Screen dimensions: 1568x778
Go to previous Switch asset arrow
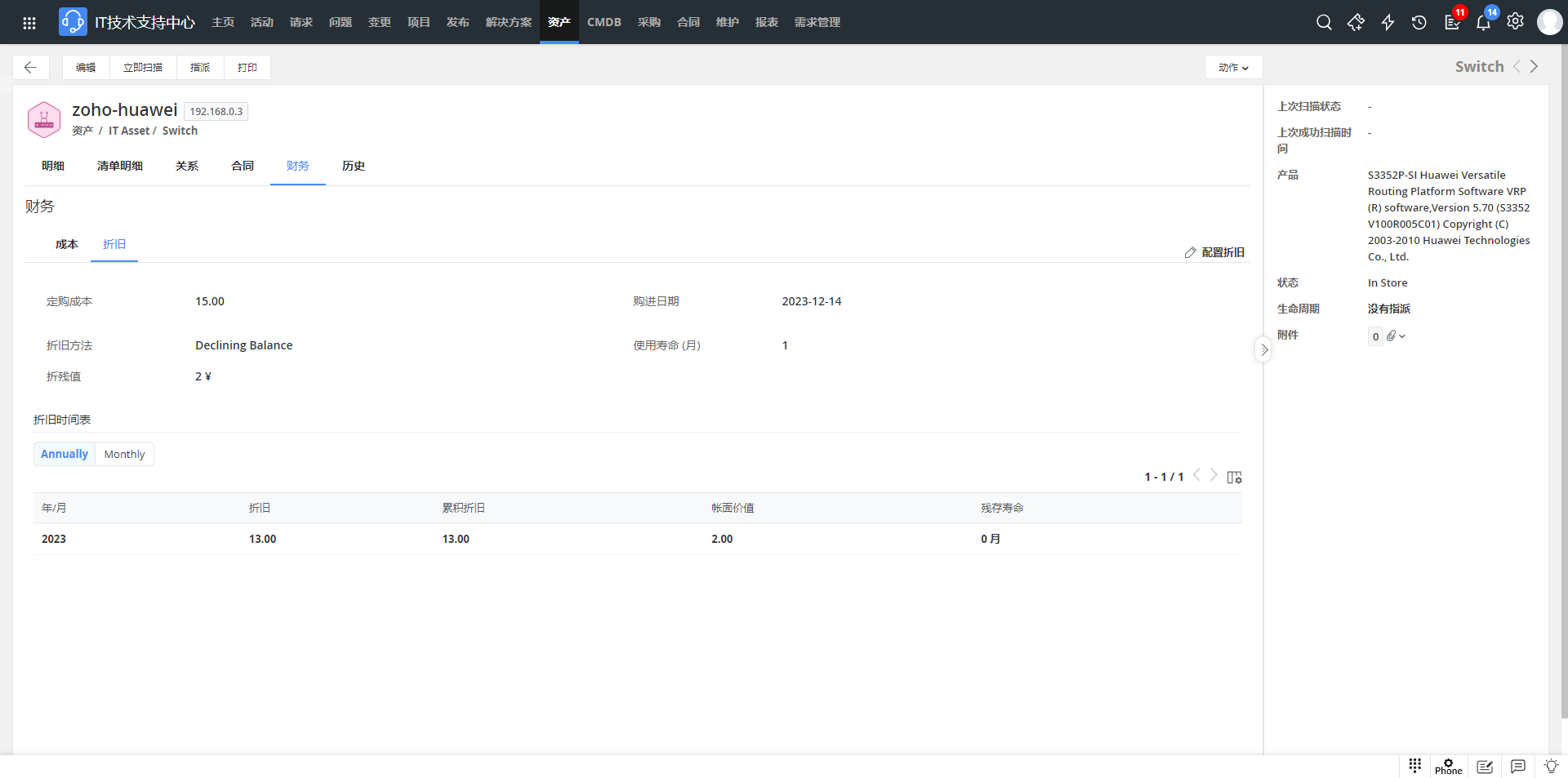(1517, 66)
